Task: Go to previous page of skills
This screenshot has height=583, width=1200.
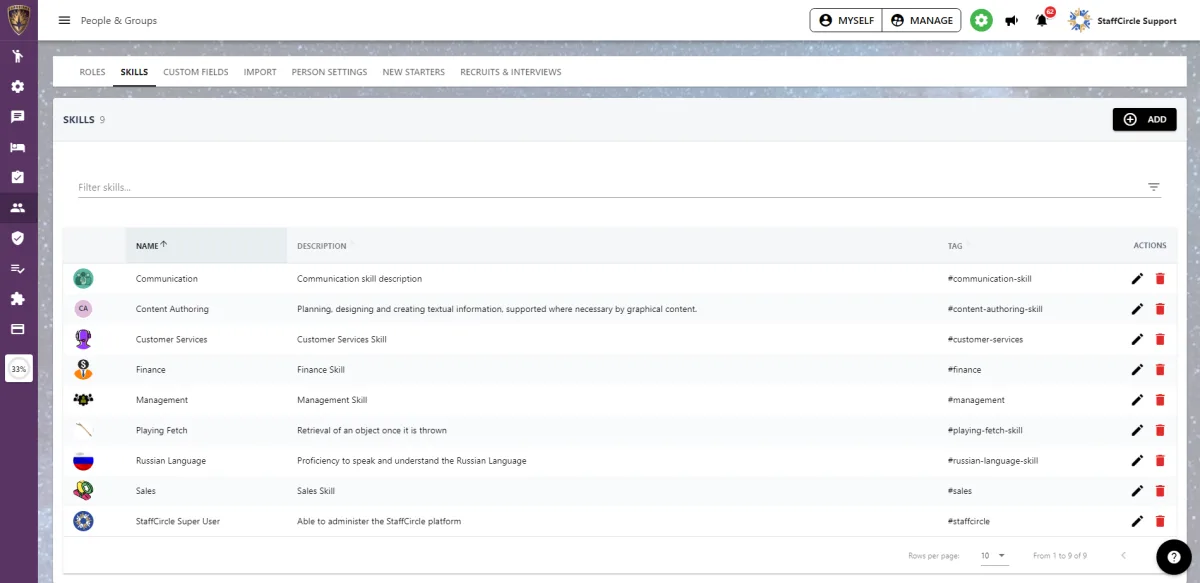Action: [1123, 555]
